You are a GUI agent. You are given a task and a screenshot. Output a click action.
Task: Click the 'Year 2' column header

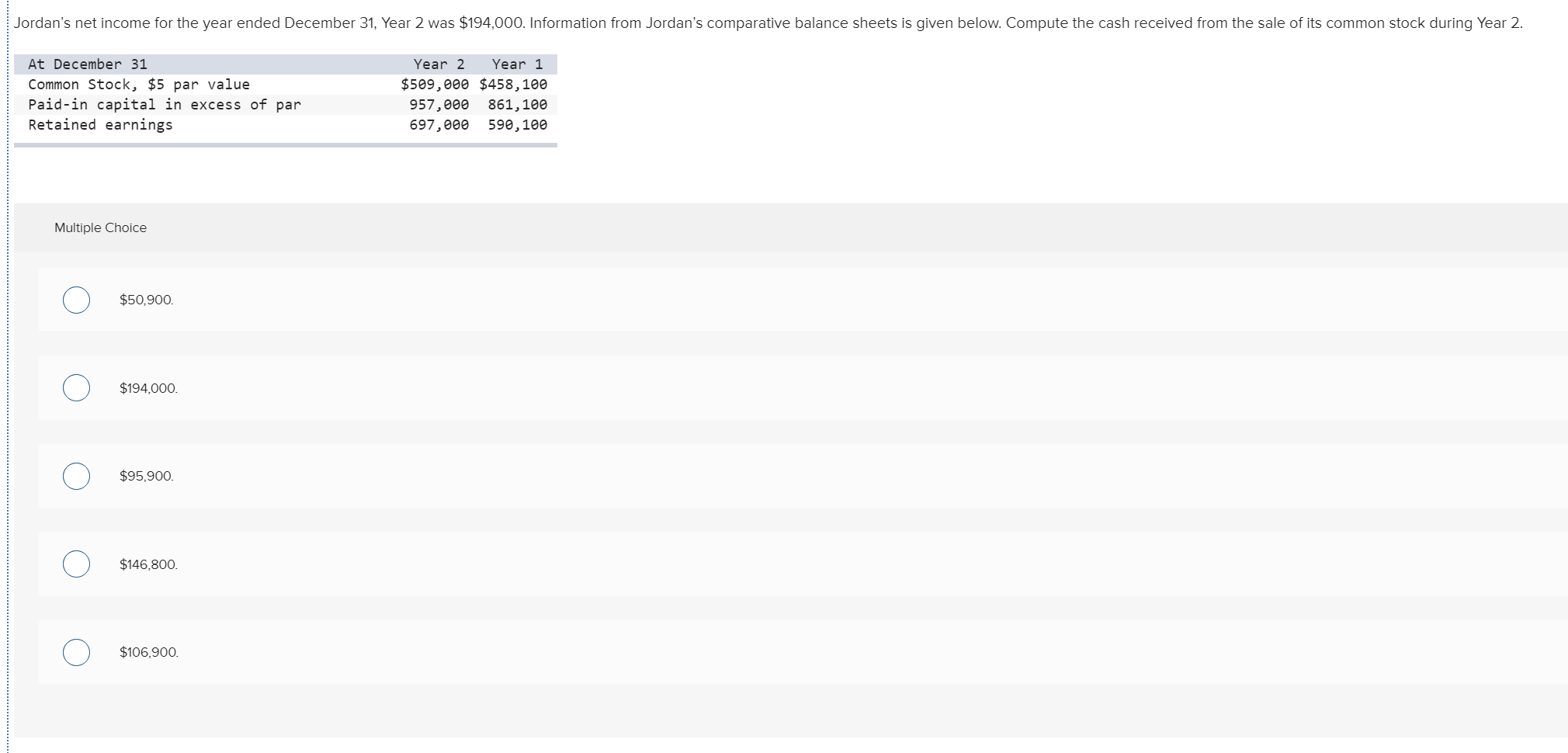[439, 64]
